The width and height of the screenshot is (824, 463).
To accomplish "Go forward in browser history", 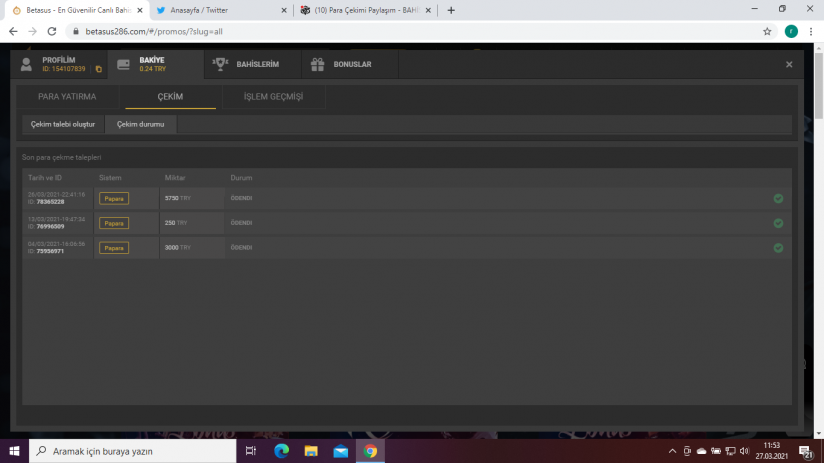I will [x=33, y=32].
